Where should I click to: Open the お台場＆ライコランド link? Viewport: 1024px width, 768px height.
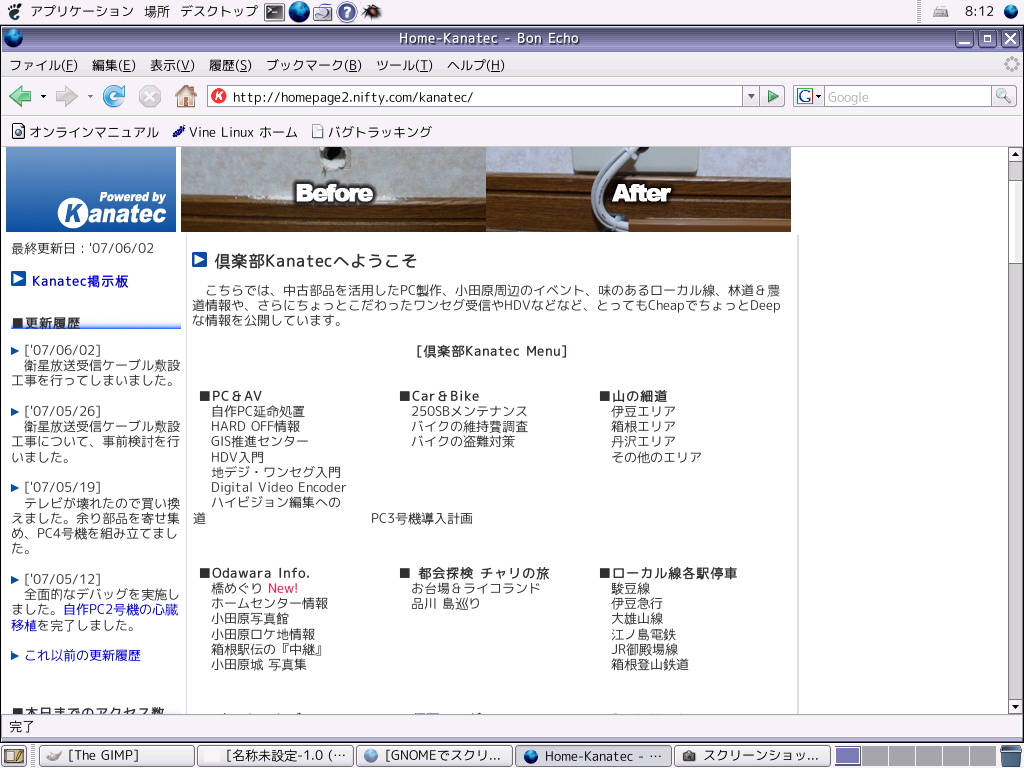tap(476, 588)
